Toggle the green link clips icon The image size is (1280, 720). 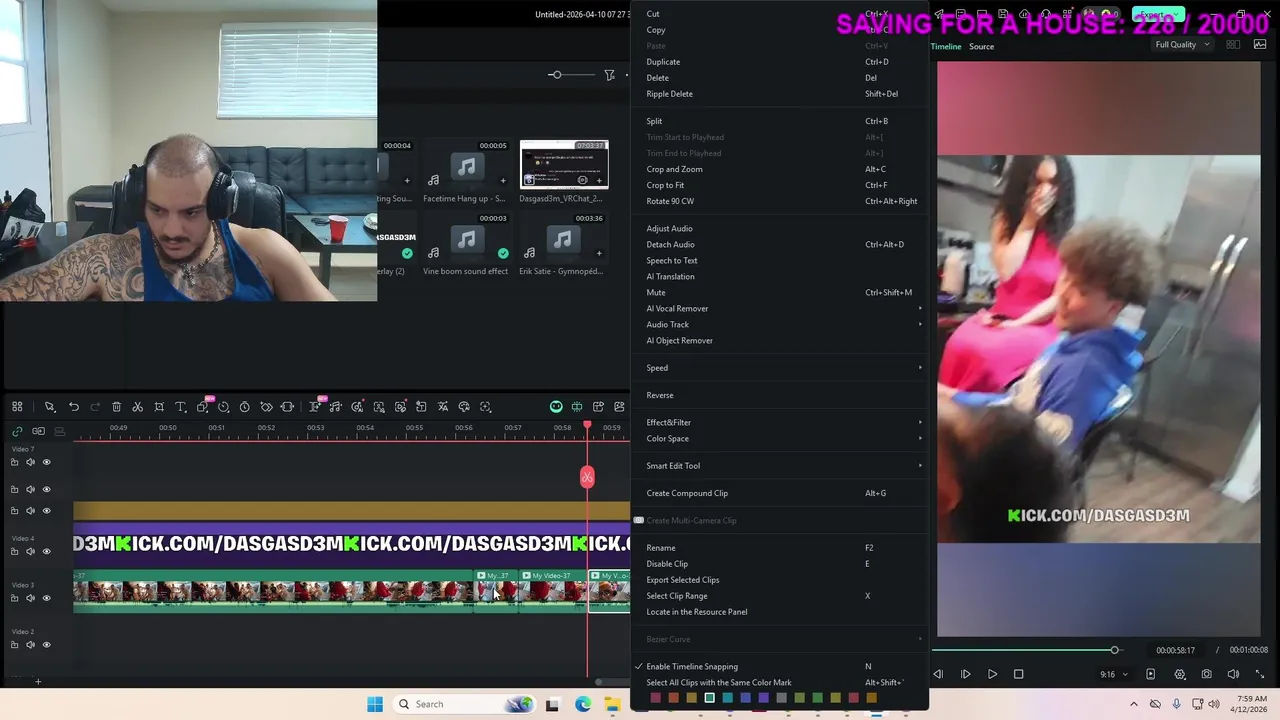pyautogui.click(x=17, y=431)
